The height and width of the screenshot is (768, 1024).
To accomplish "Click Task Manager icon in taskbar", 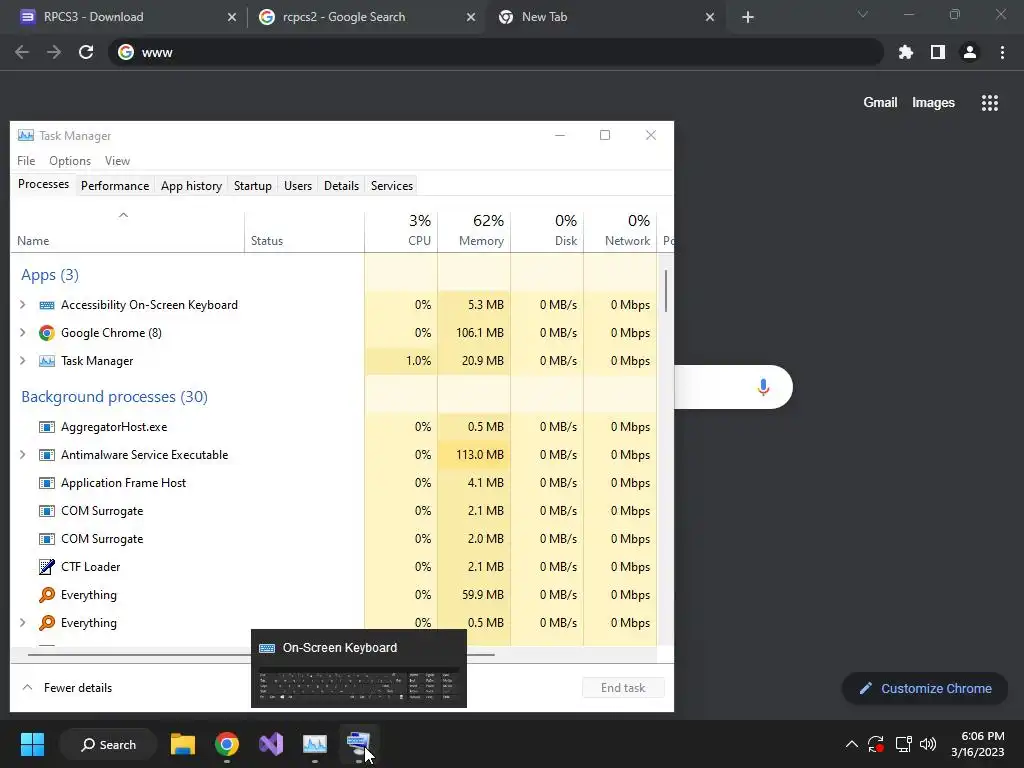I will (315, 744).
